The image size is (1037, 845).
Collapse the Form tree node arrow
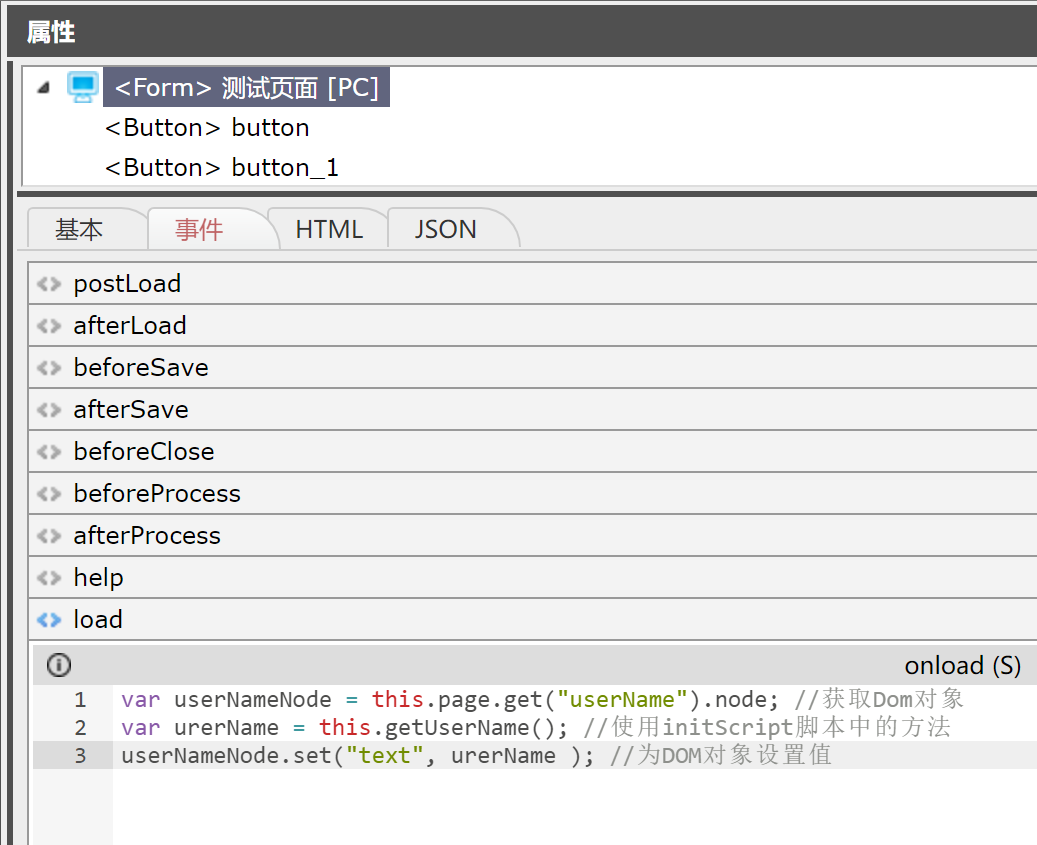point(43,88)
